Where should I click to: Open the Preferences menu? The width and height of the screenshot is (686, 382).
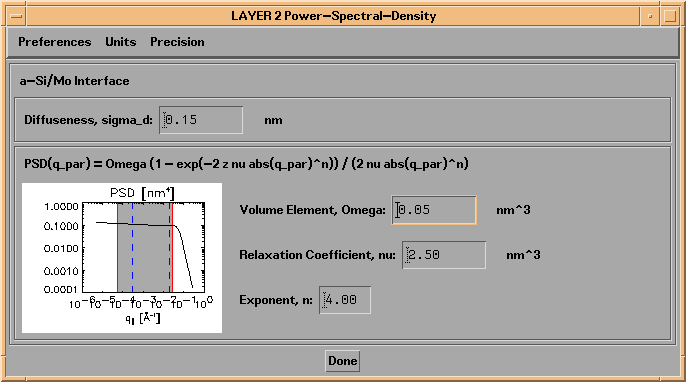pos(55,42)
